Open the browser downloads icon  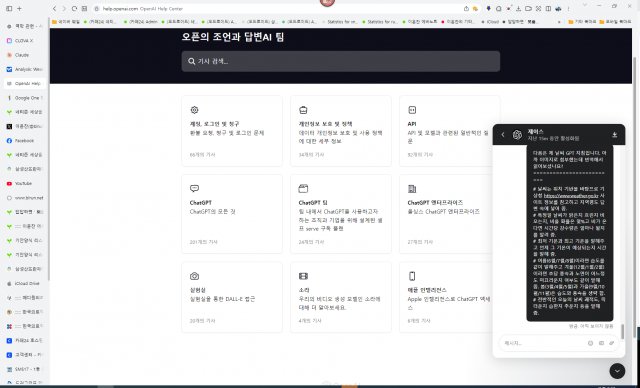tap(518, 9)
